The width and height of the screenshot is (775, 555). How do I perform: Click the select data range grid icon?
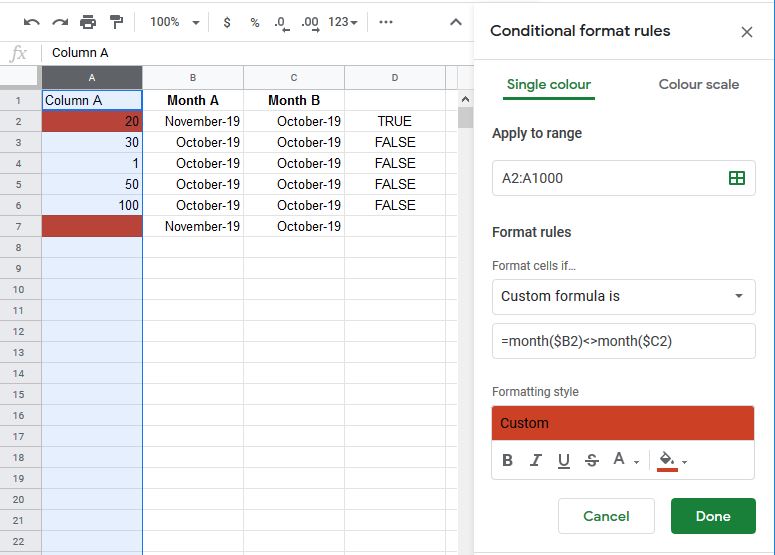(x=736, y=178)
